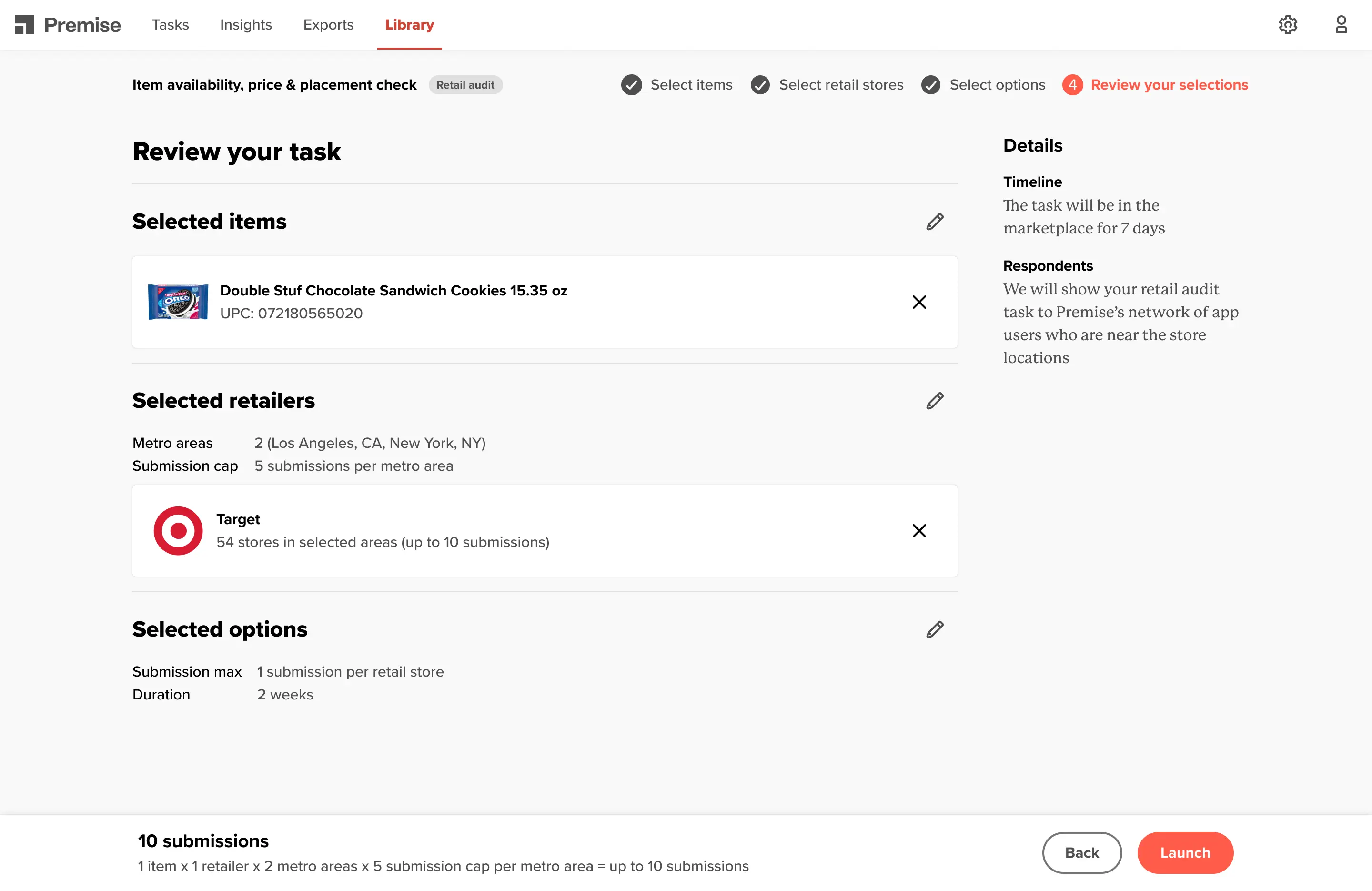
Task: Open the settings gear menu
Action: (1289, 24)
